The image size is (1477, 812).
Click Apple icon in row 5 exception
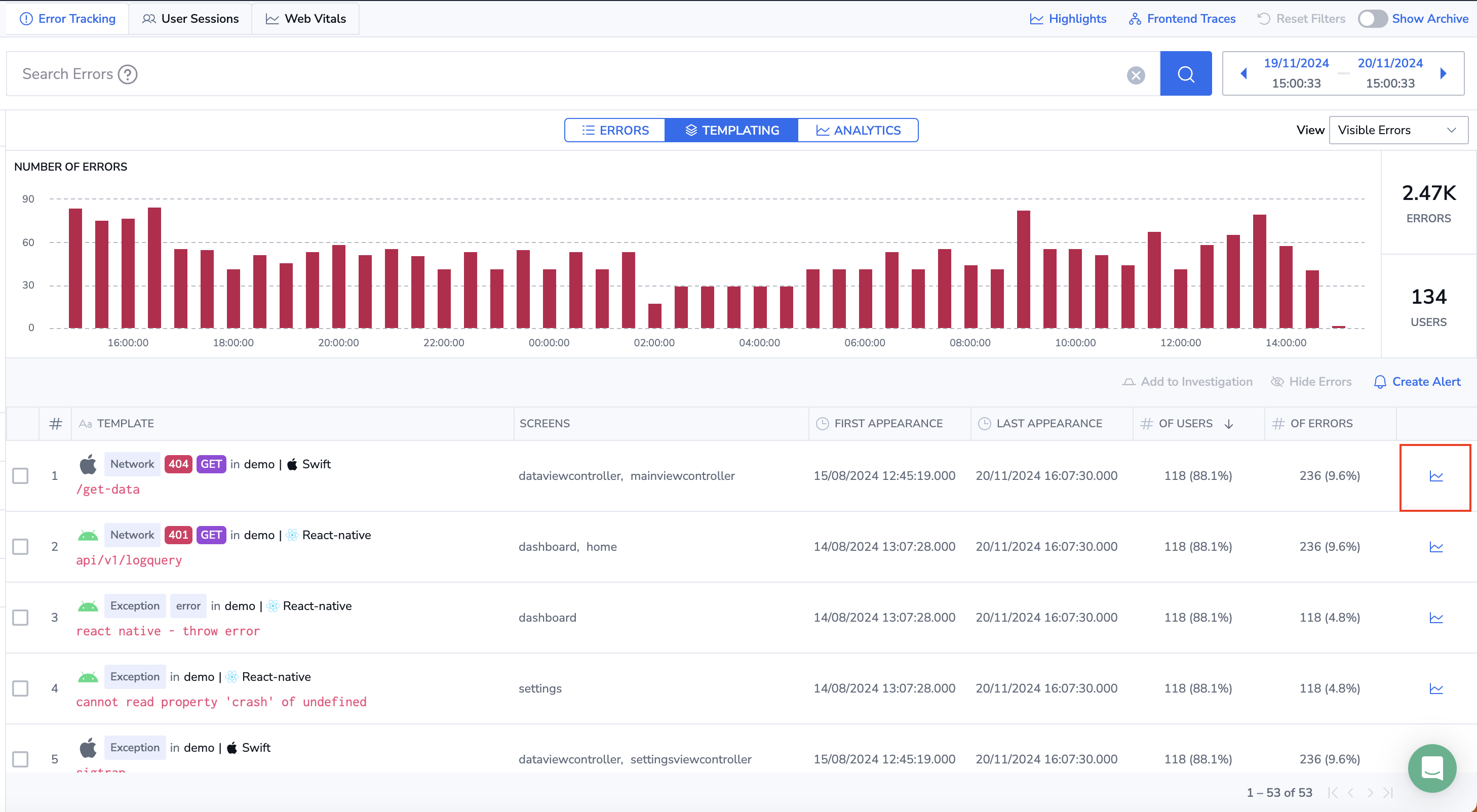pyautogui.click(x=88, y=748)
